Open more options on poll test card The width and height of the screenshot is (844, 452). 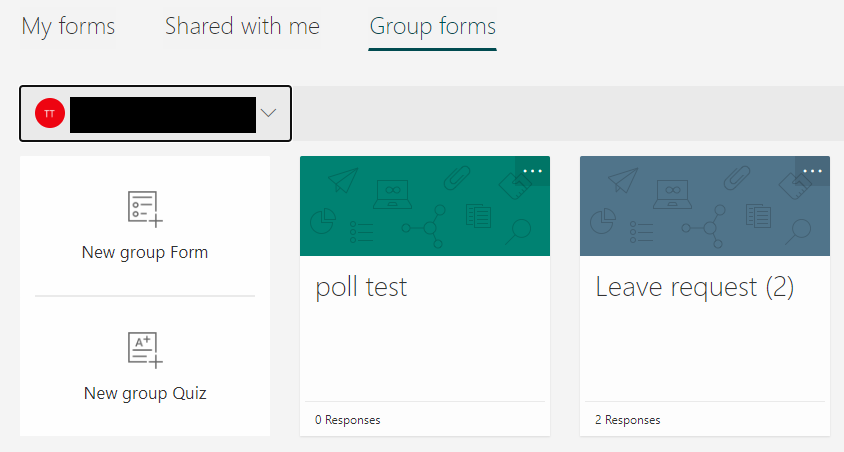pyautogui.click(x=532, y=171)
